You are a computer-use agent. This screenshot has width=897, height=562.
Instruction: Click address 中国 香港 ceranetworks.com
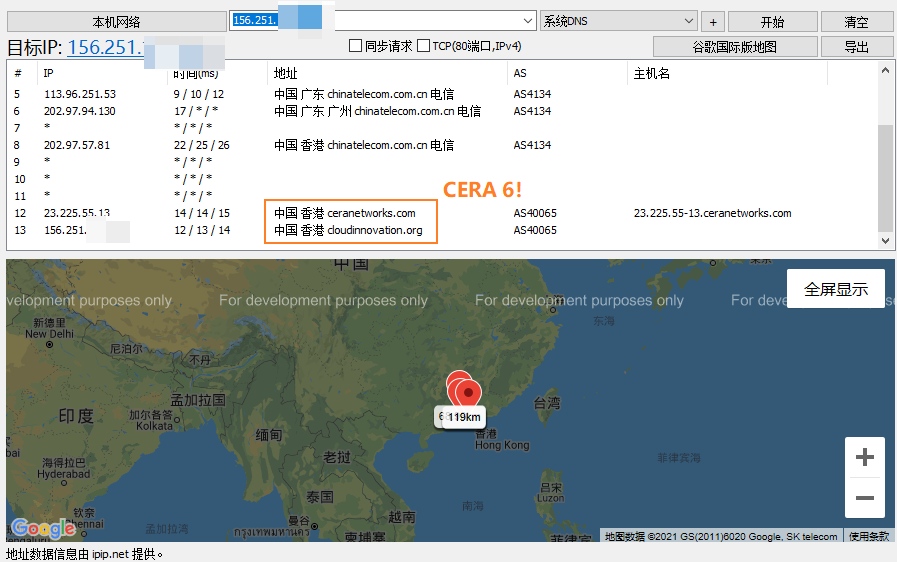344,213
